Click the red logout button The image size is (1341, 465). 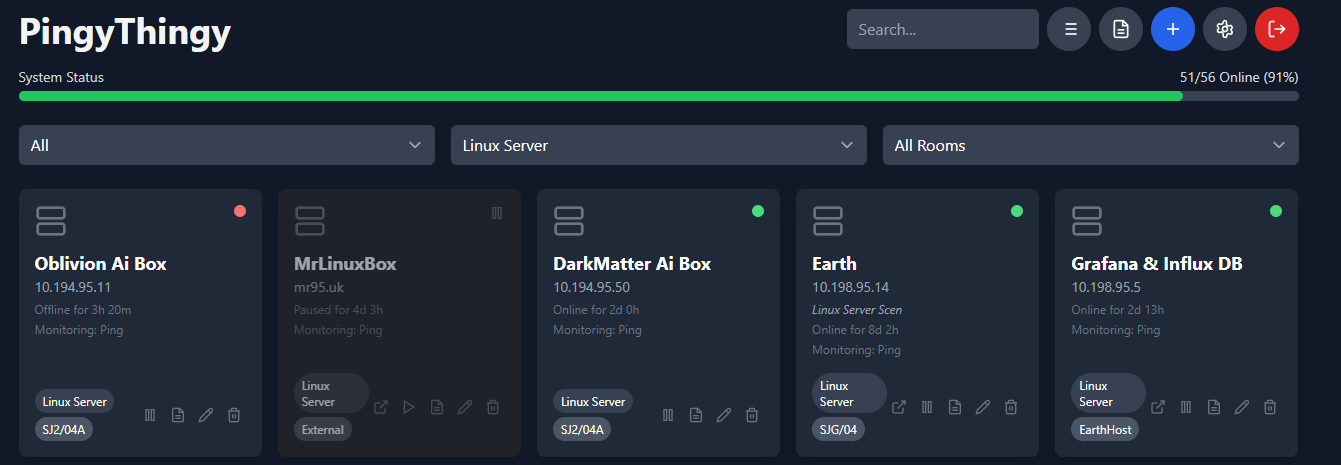point(1276,29)
